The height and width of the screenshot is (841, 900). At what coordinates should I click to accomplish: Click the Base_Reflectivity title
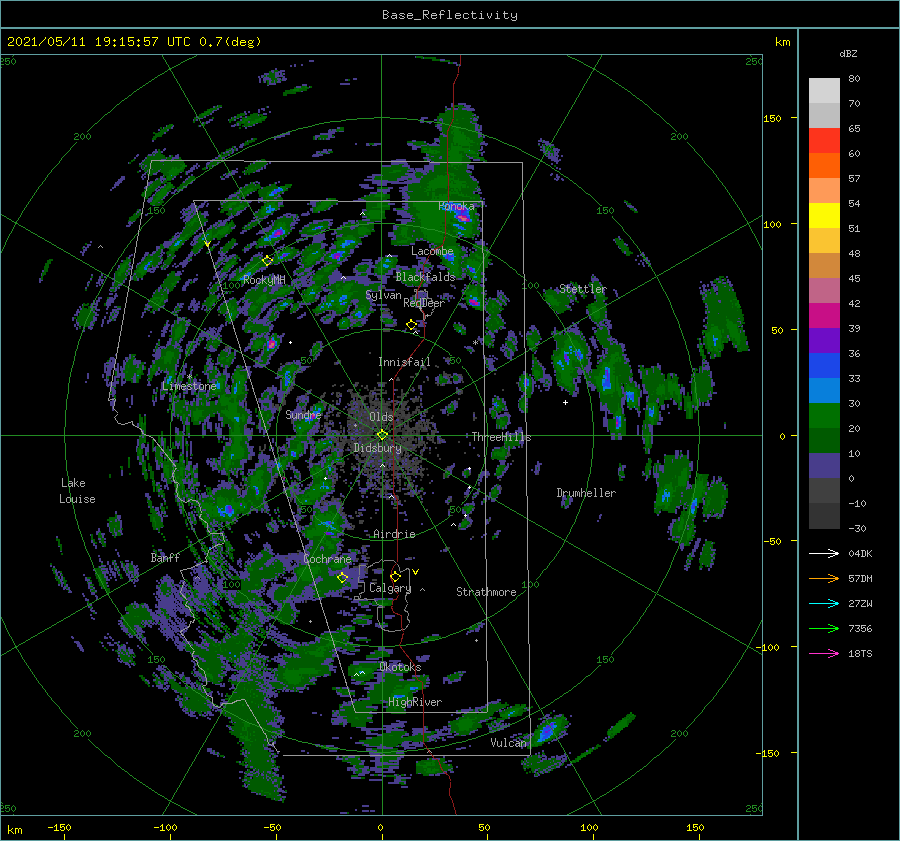450,15
